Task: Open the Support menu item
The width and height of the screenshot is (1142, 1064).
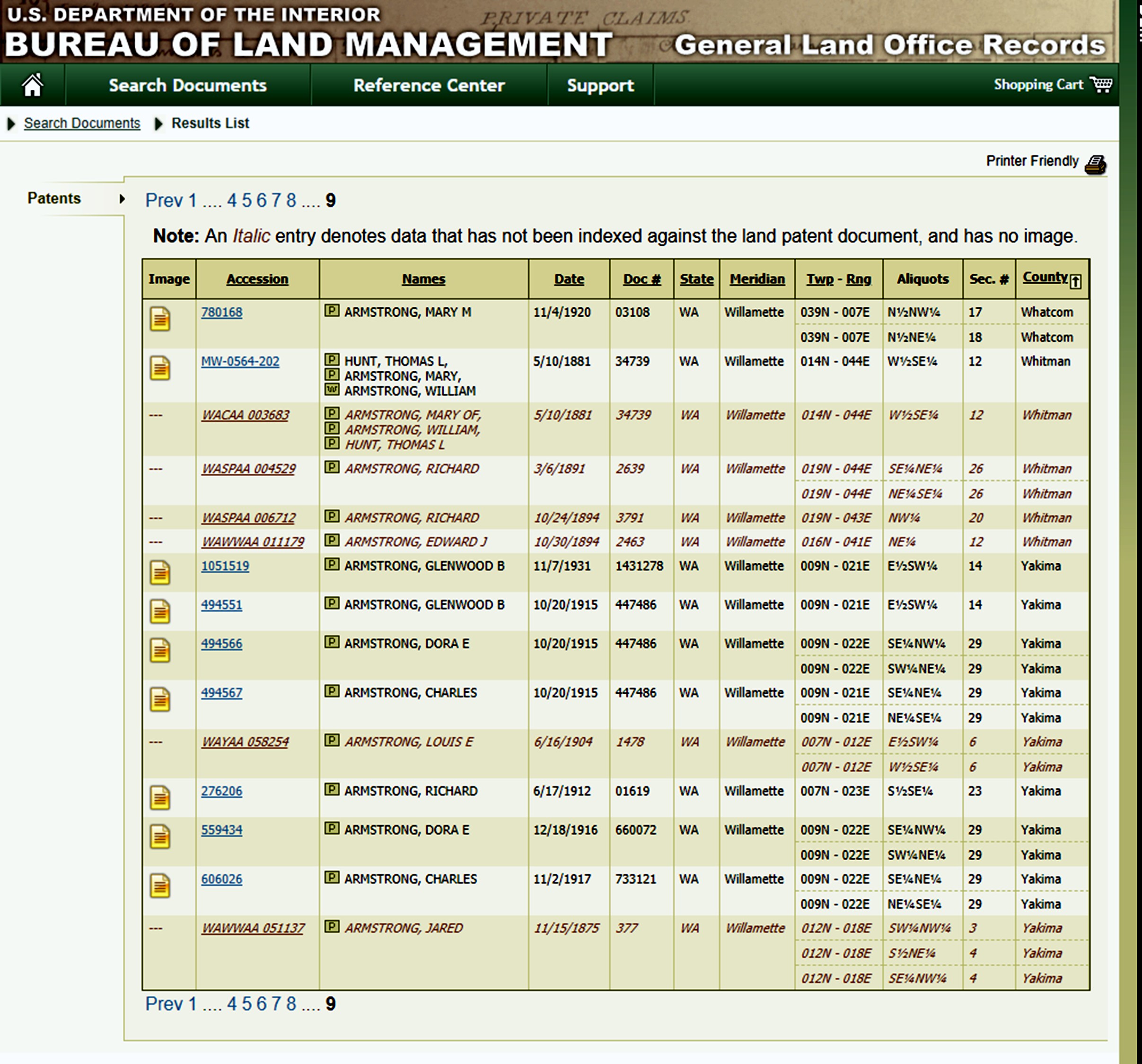Action: pyautogui.click(x=600, y=85)
